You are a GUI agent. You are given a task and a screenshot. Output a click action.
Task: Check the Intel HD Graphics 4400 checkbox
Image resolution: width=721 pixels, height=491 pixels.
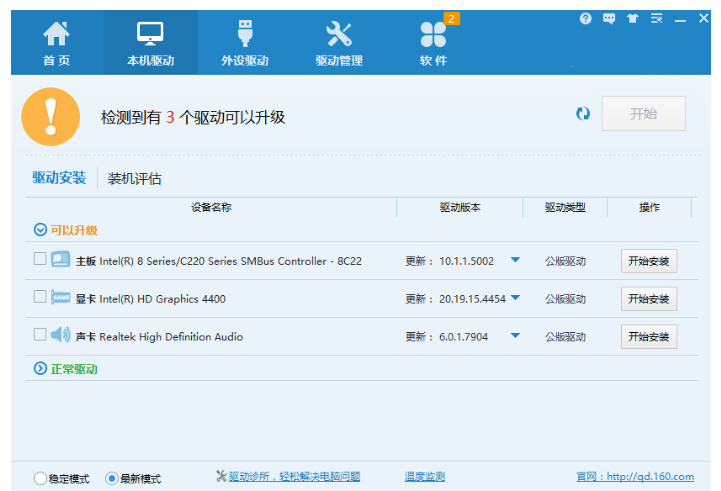click(x=40, y=297)
